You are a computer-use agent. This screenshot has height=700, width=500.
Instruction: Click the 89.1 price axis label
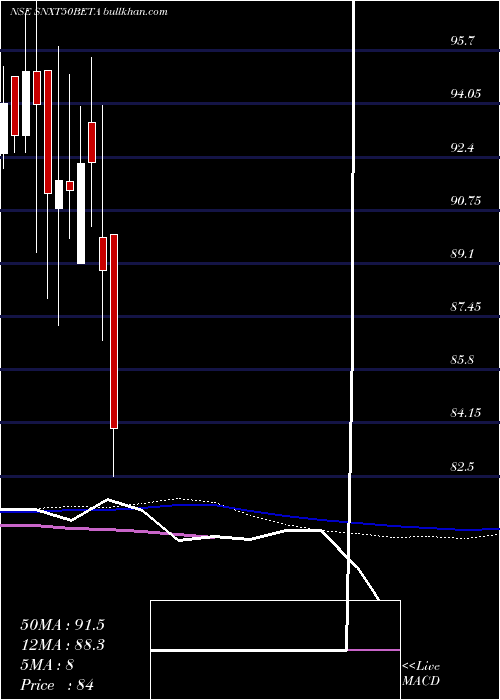point(462,254)
